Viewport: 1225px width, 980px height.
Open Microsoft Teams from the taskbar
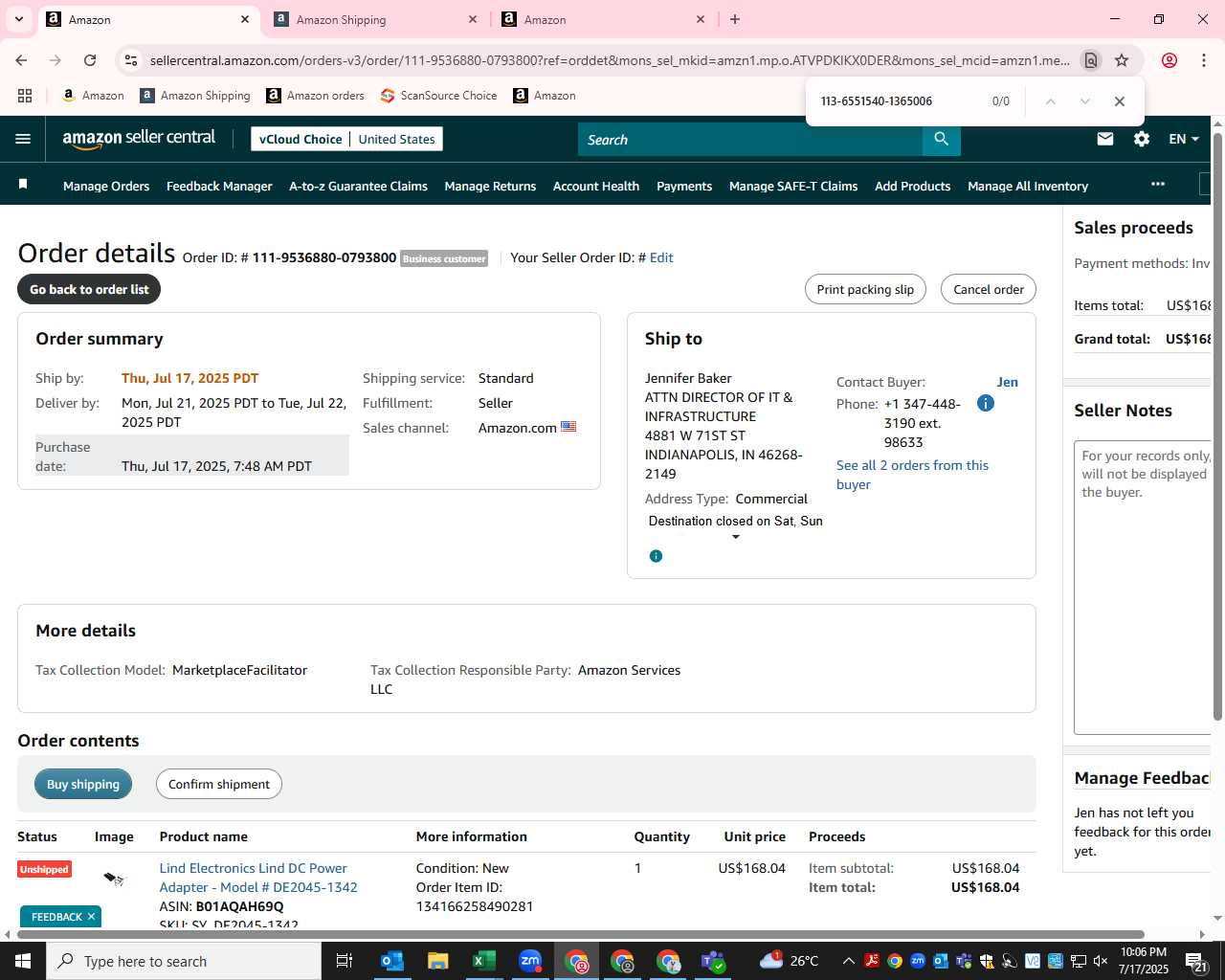pyautogui.click(x=714, y=961)
